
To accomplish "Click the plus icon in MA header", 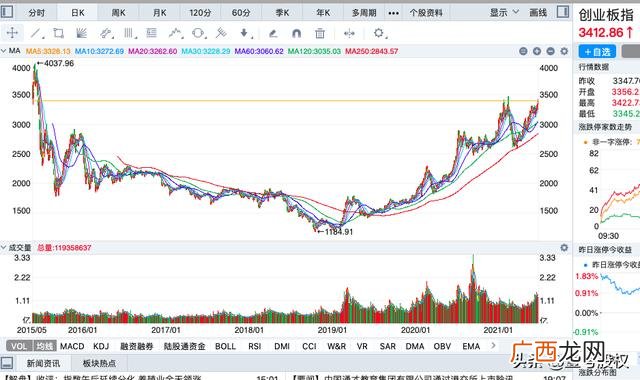I will tap(537, 51).
